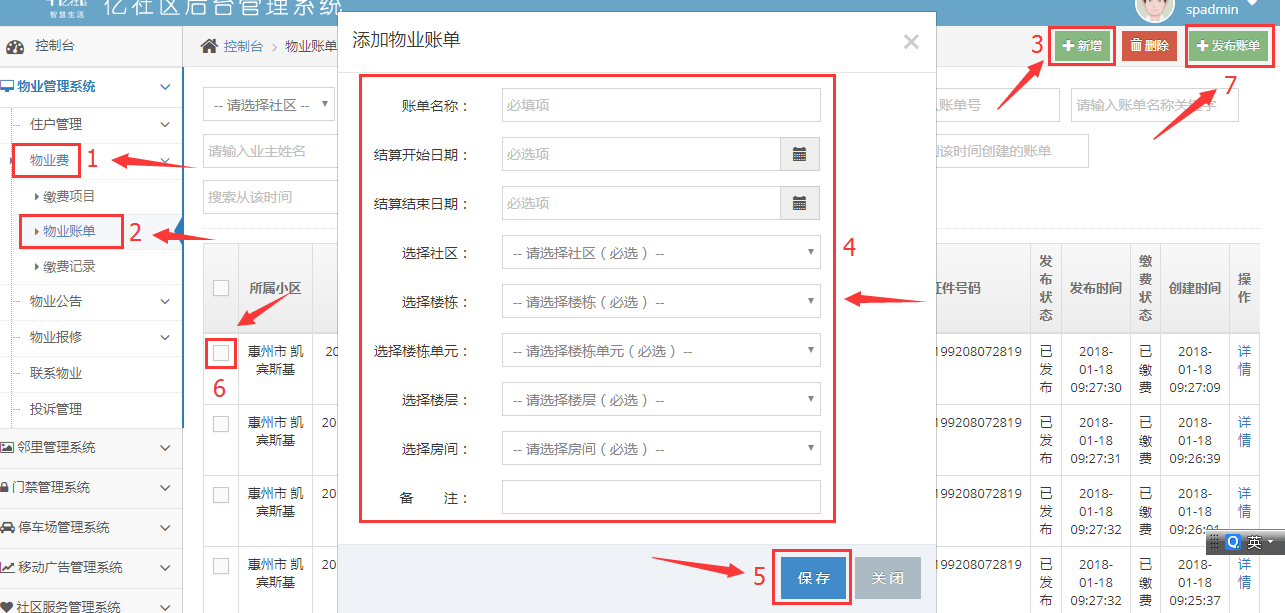
Task: Open the calendar picker for 结算结束日期
Action: (799, 203)
